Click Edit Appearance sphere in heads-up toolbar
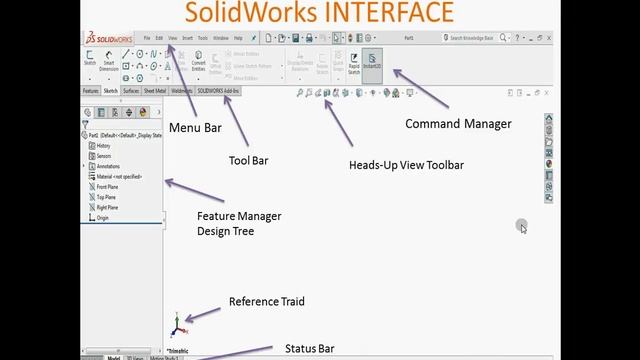The image size is (640, 360). point(386,93)
